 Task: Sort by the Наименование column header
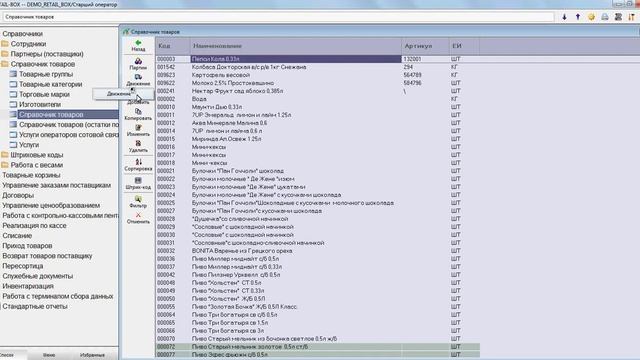pyautogui.click(x=296, y=46)
